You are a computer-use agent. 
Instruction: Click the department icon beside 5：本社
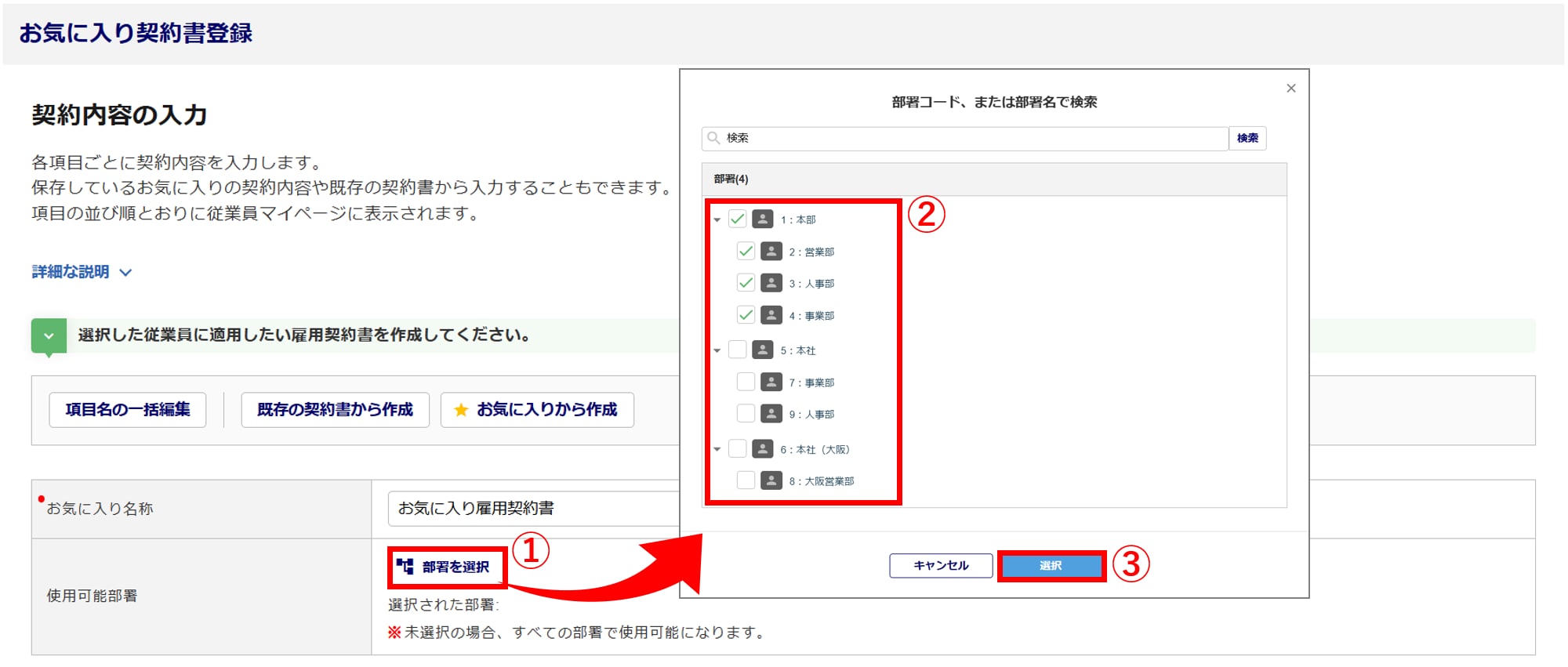pos(762,350)
